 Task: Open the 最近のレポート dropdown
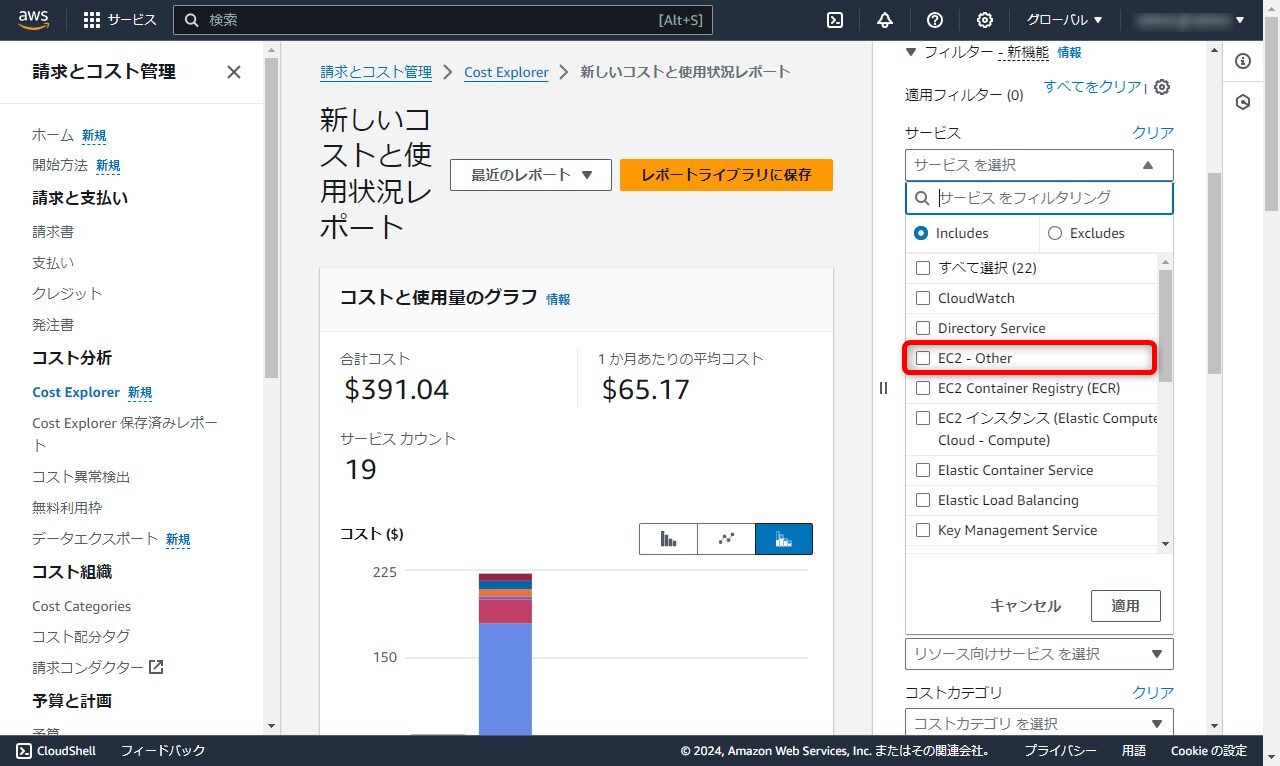(x=530, y=174)
